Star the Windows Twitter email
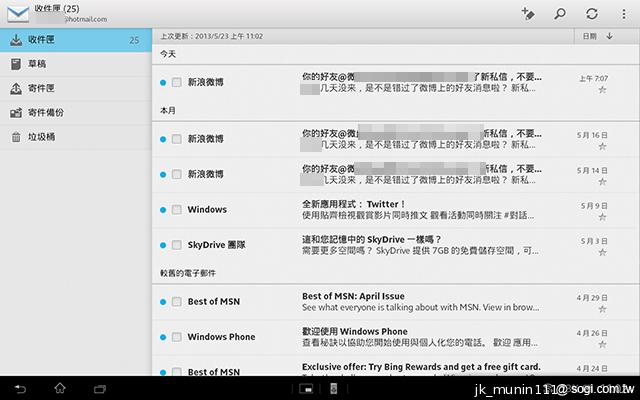This screenshot has width=640, height=400. pyautogui.click(x=602, y=217)
